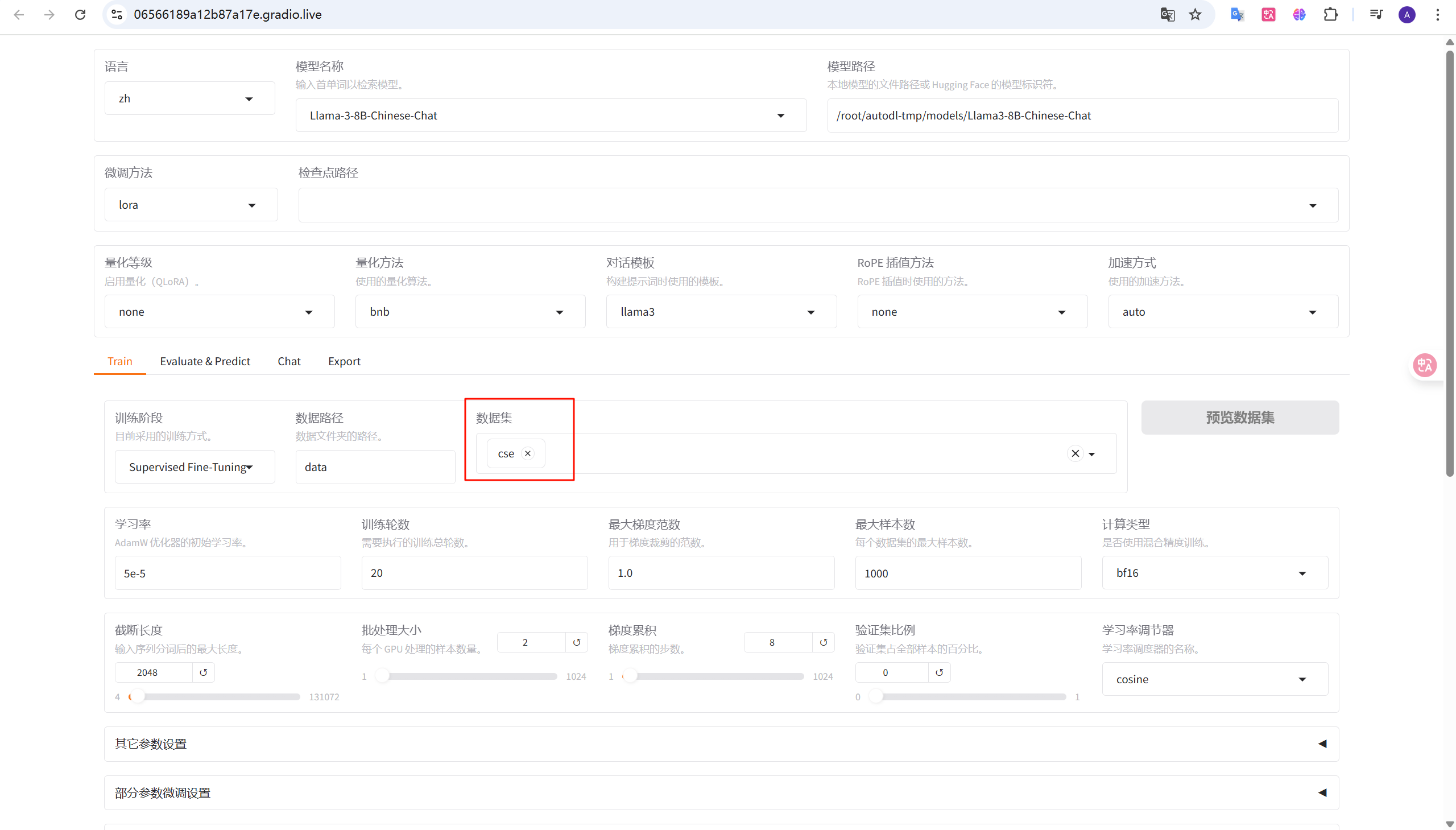Switch to the Evaluate & Predict tab
Screen dimensions: 1456x830
pos(205,361)
